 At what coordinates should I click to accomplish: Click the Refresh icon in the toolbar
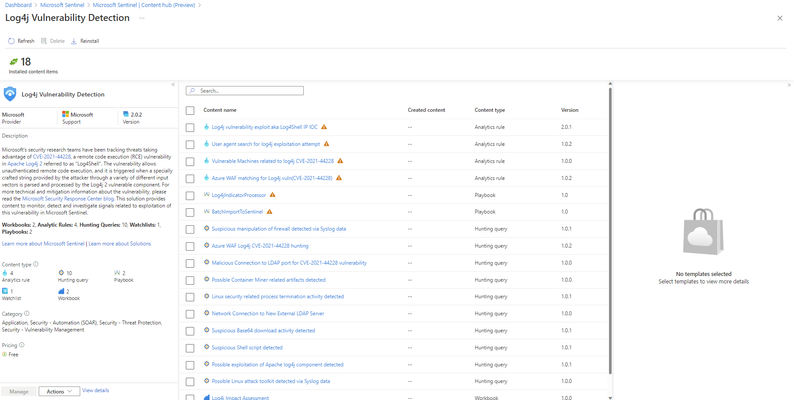(11, 41)
